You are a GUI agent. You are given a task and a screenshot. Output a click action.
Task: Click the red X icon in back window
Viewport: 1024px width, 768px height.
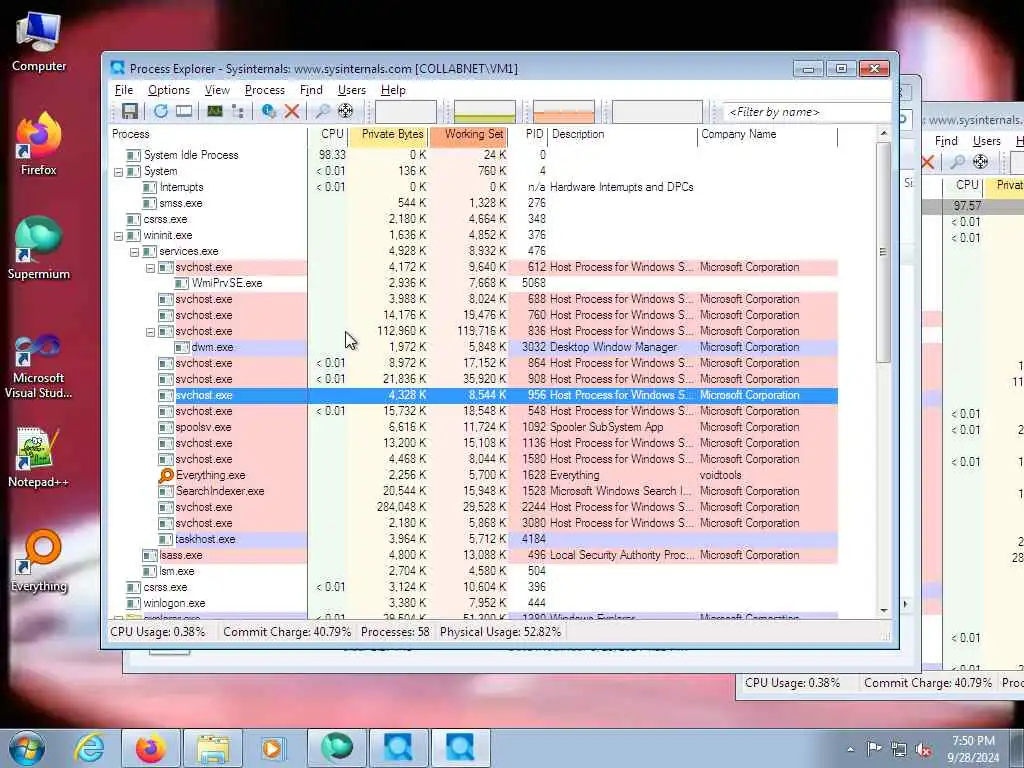click(x=928, y=162)
